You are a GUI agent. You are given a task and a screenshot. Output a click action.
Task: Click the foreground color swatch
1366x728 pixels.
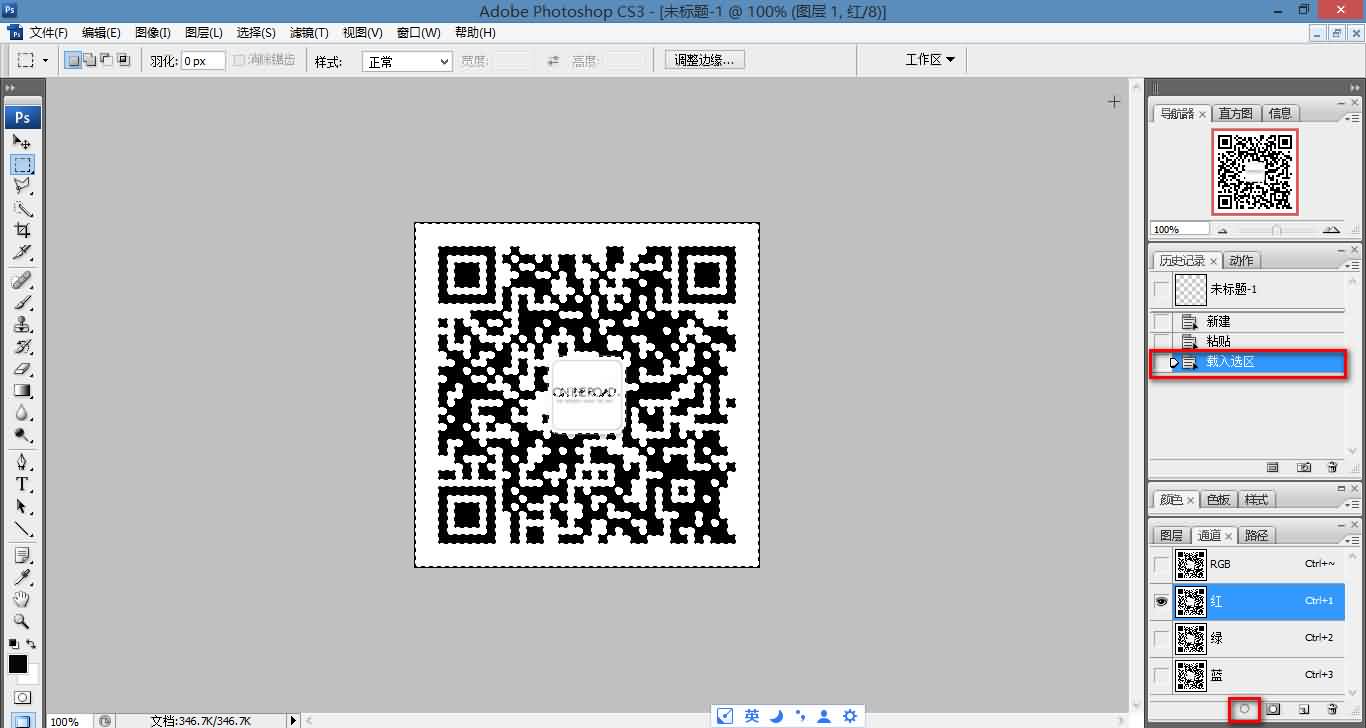pyautogui.click(x=18, y=664)
